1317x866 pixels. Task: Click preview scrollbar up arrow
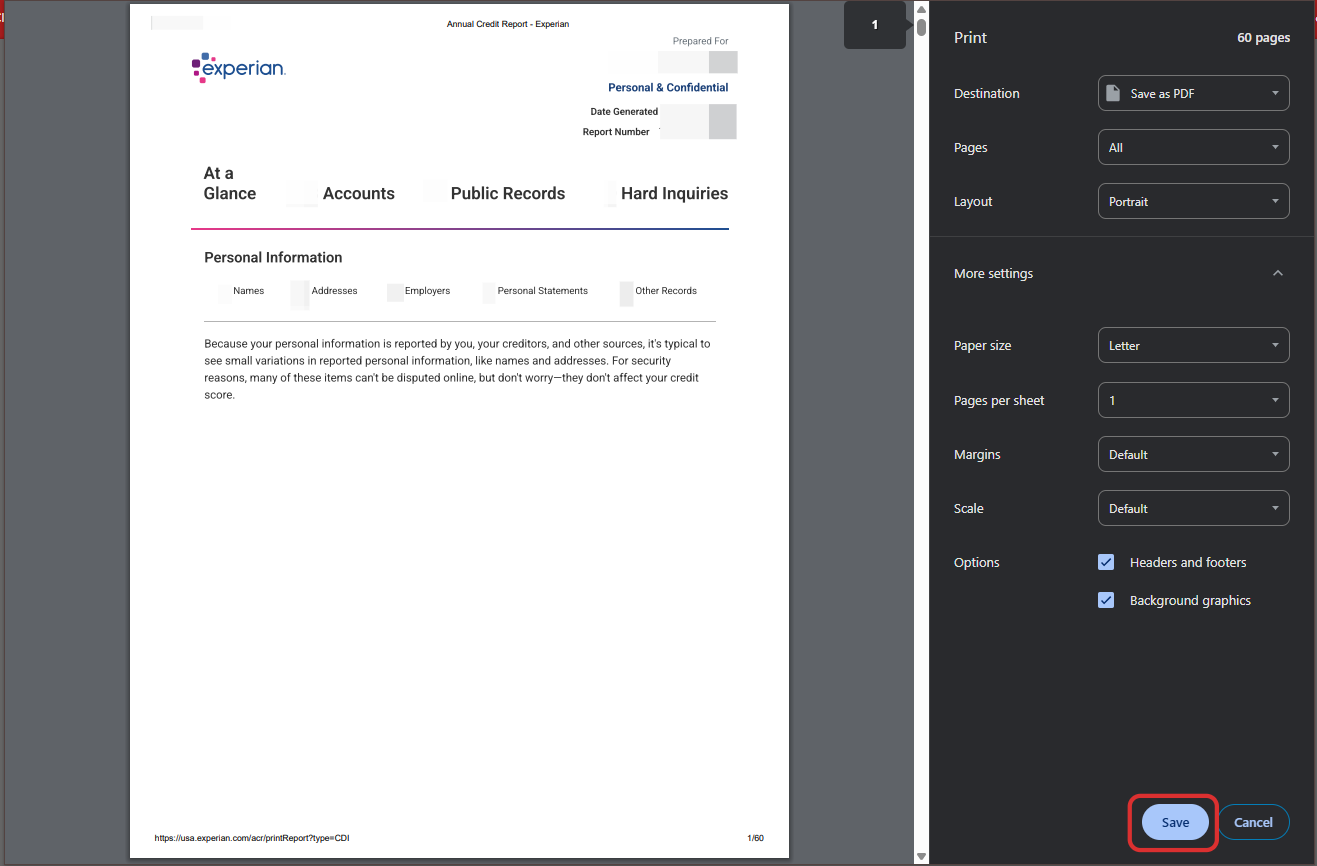tap(921, 9)
